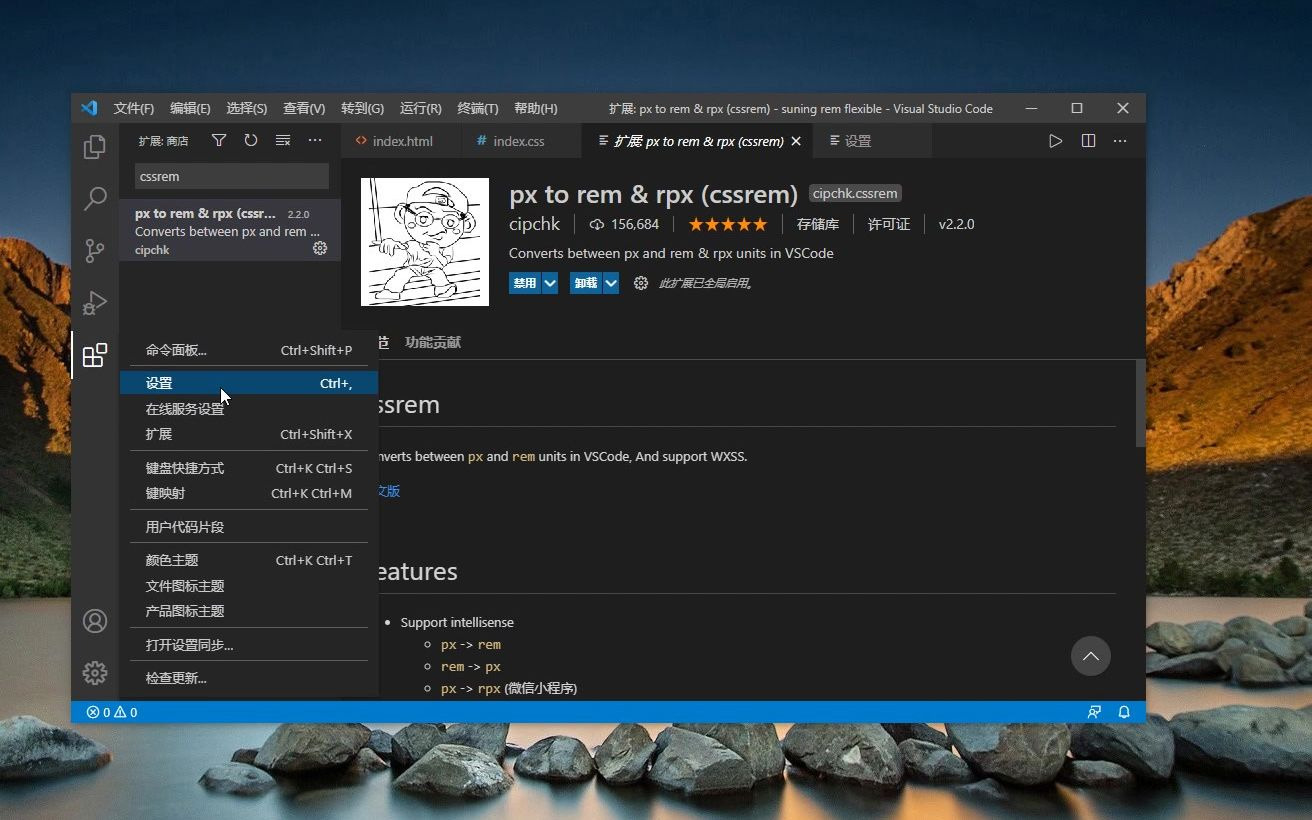Click gear icon next to uninstall button
This screenshot has width=1312, height=820.
pos(641,283)
